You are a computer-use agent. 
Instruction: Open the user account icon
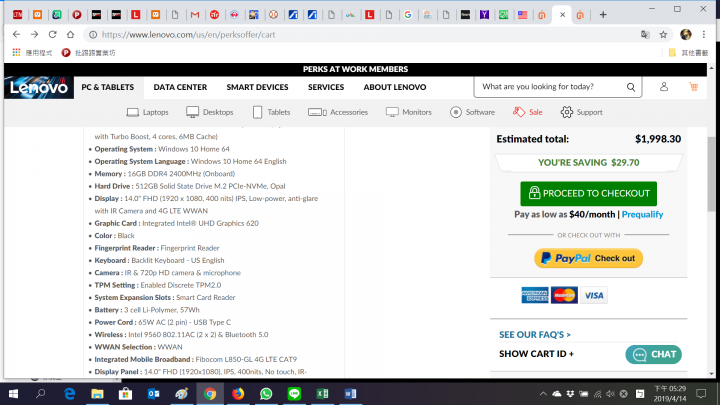point(664,86)
